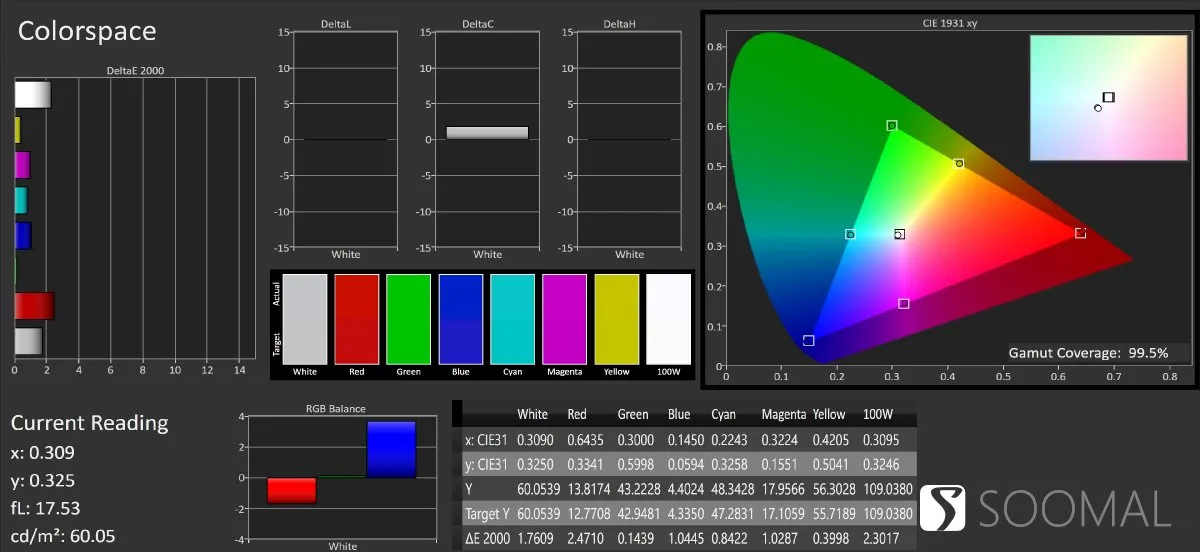Click the white point target in CIE triangle
The width and height of the screenshot is (1200, 552).
[x=900, y=234]
